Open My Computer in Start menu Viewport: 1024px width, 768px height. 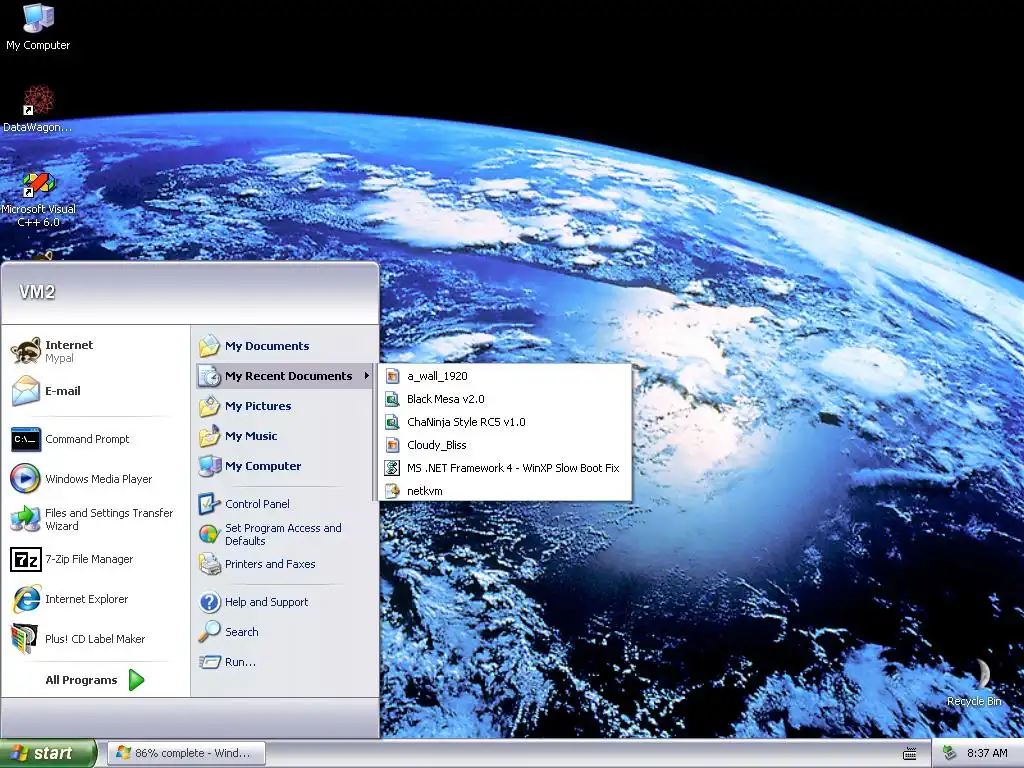pos(284,466)
